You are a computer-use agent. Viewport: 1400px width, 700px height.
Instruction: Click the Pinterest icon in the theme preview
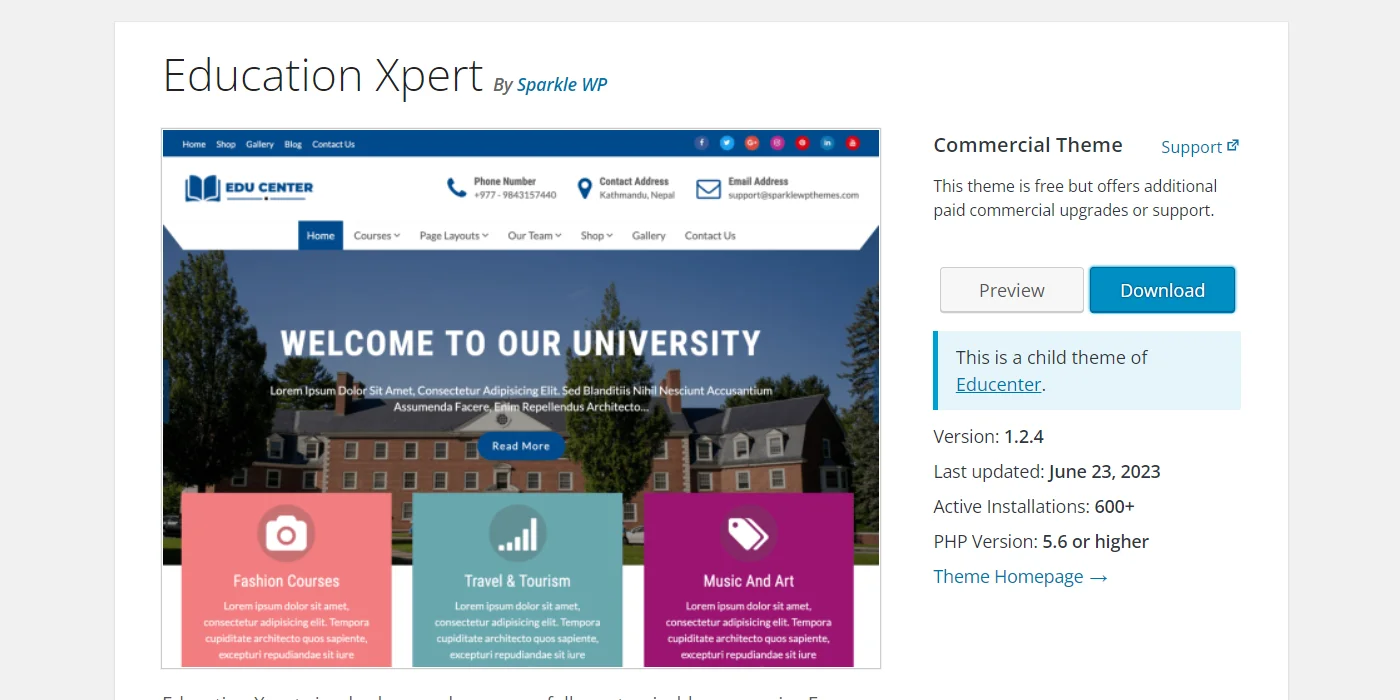(x=802, y=143)
